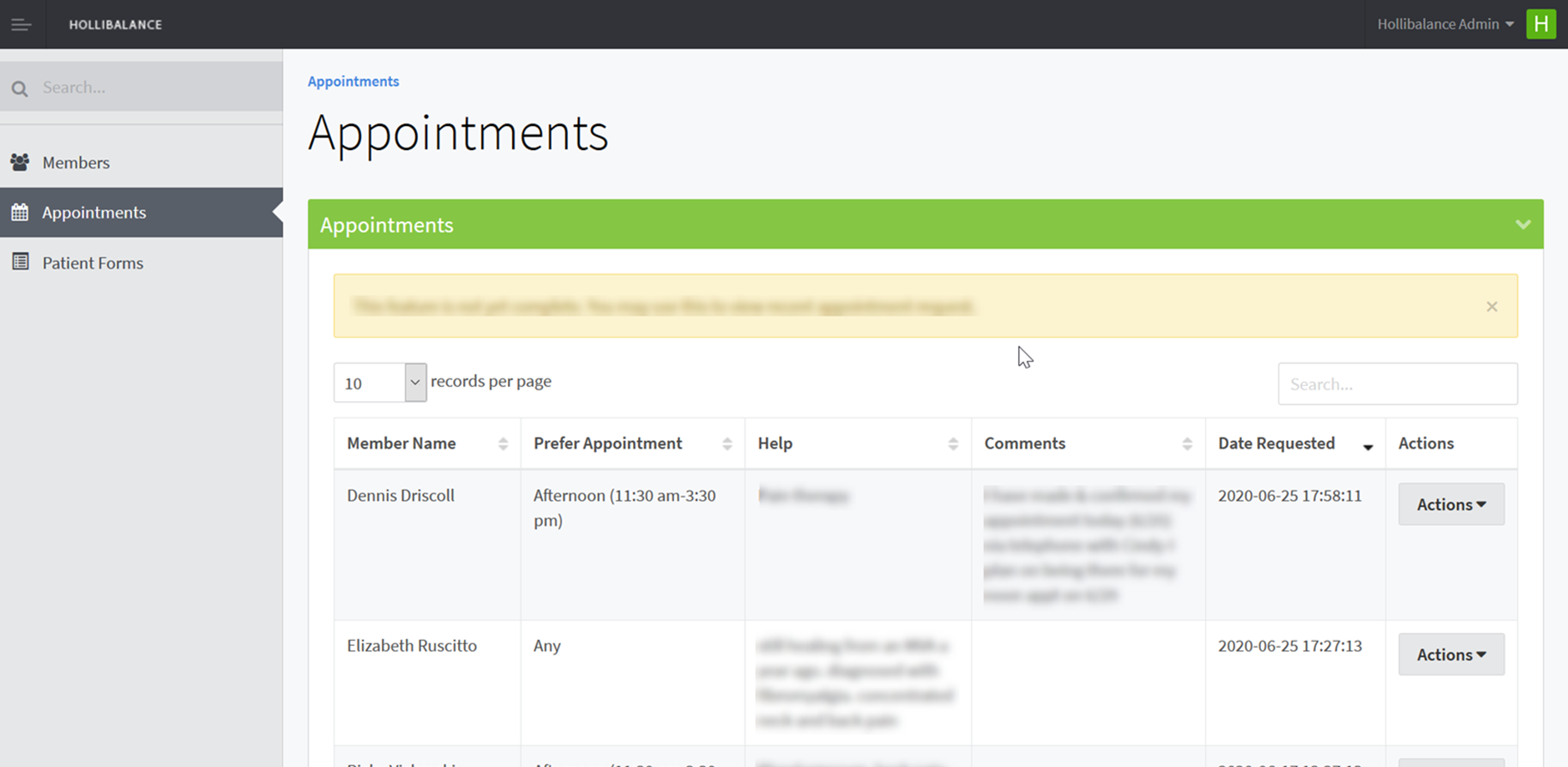Click the Appointments breadcrumb link
The height and width of the screenshot is (767, 1568).
tap(353, 81)
